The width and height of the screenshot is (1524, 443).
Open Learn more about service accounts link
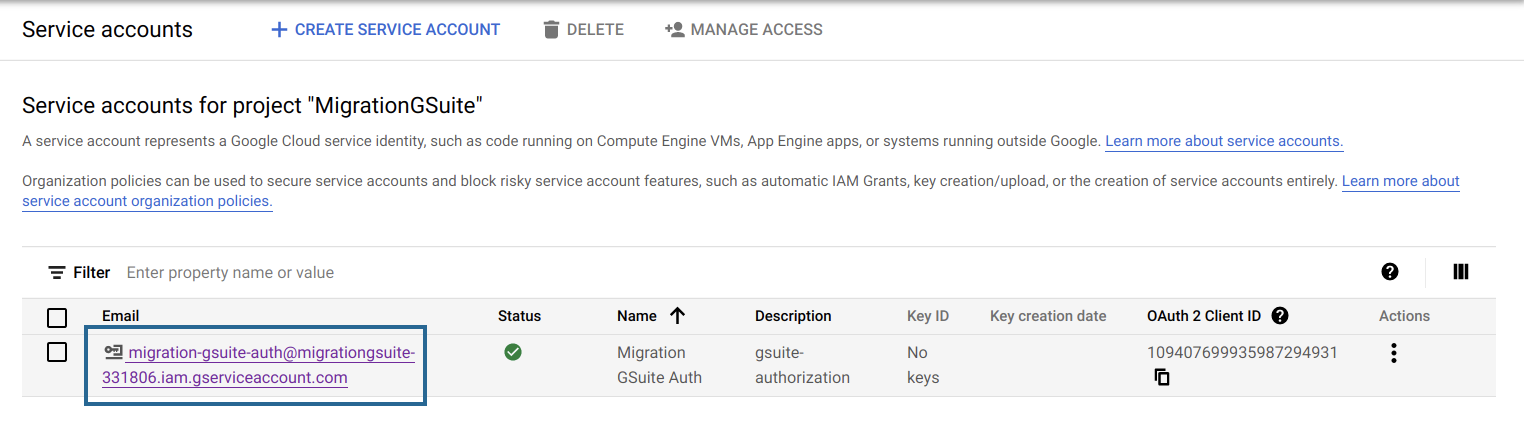(x=1224, y=141)
